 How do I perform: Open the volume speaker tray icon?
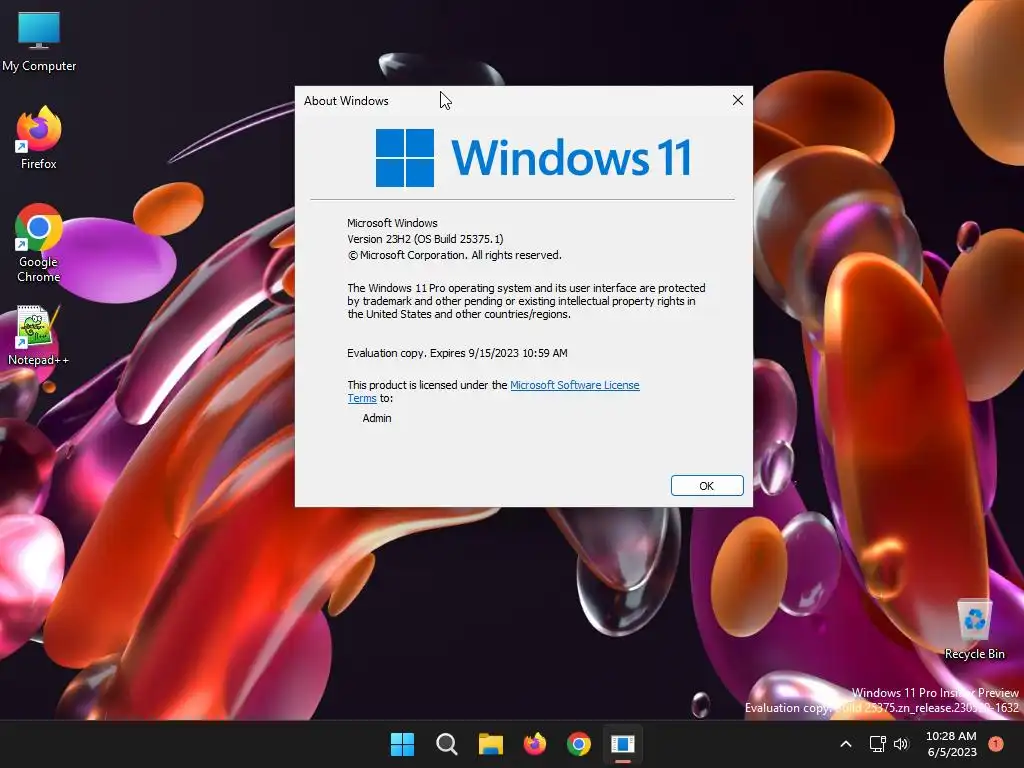click(x=901, y=744)
